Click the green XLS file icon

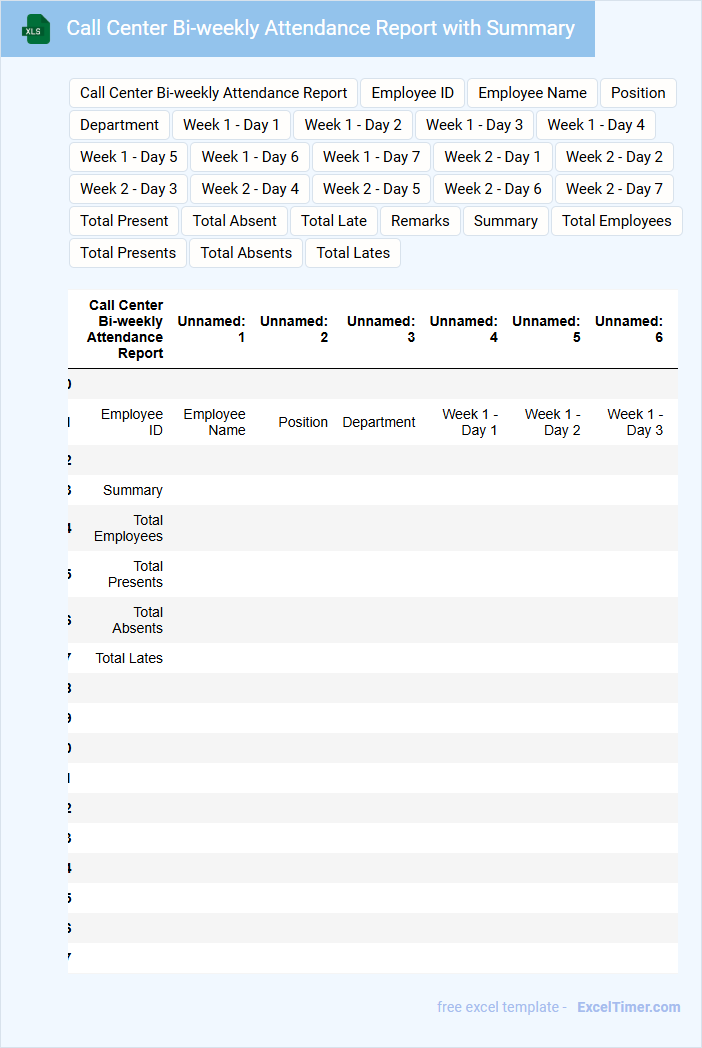pyautogui.click(x=35, y=29)
